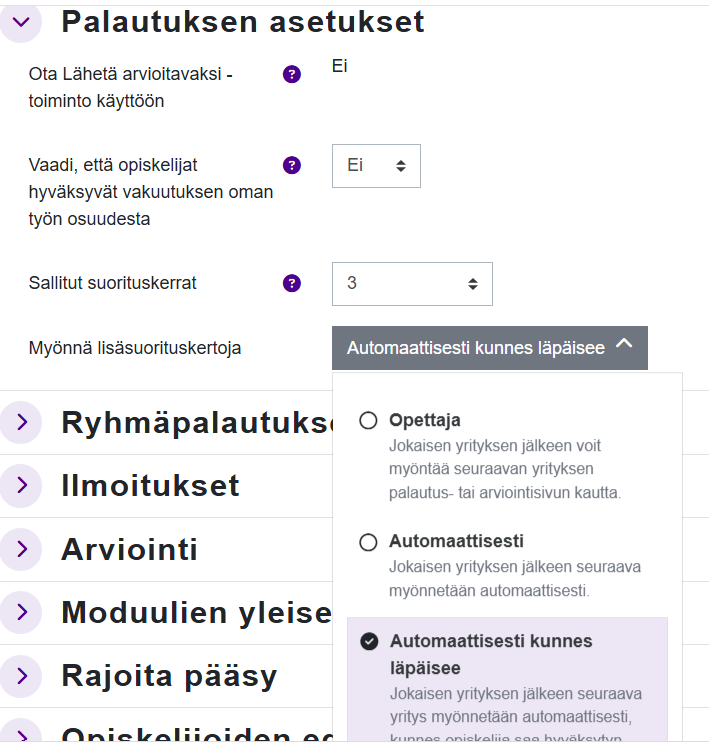Open the Ilmoitukset section heading
This screenshot has height=742, width=709.
click(150, 486)
